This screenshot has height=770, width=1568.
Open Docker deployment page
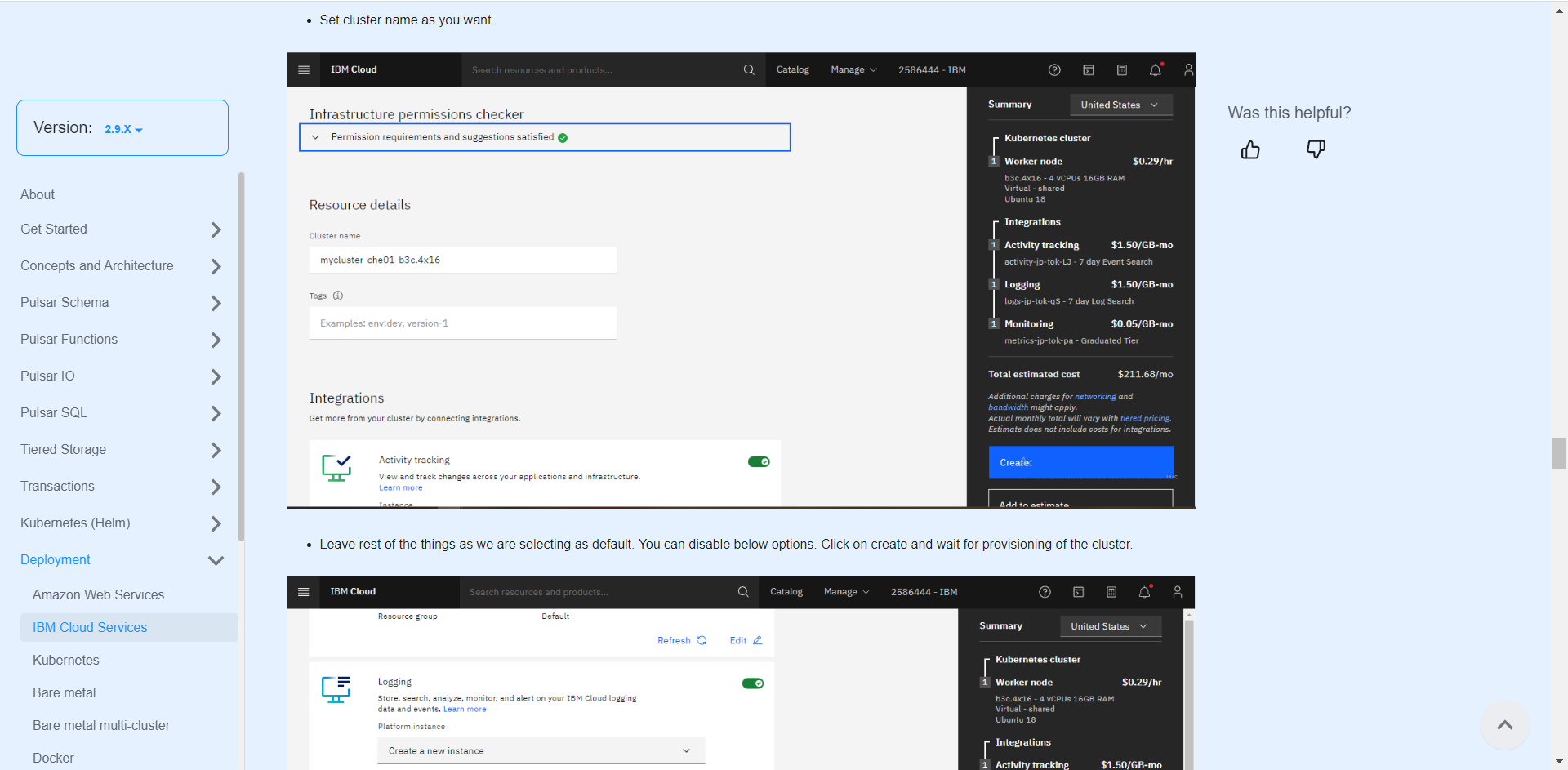click(53, 758)
